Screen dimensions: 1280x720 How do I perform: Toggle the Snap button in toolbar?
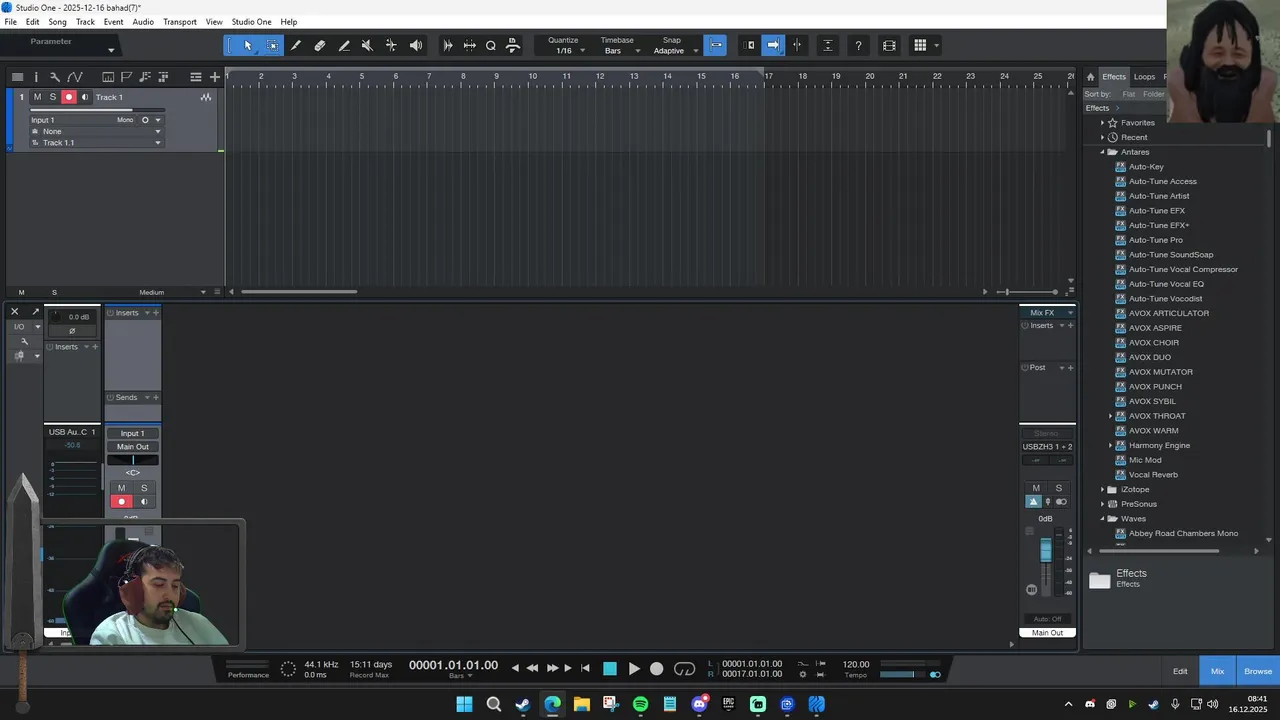click(x=715, y=45)
